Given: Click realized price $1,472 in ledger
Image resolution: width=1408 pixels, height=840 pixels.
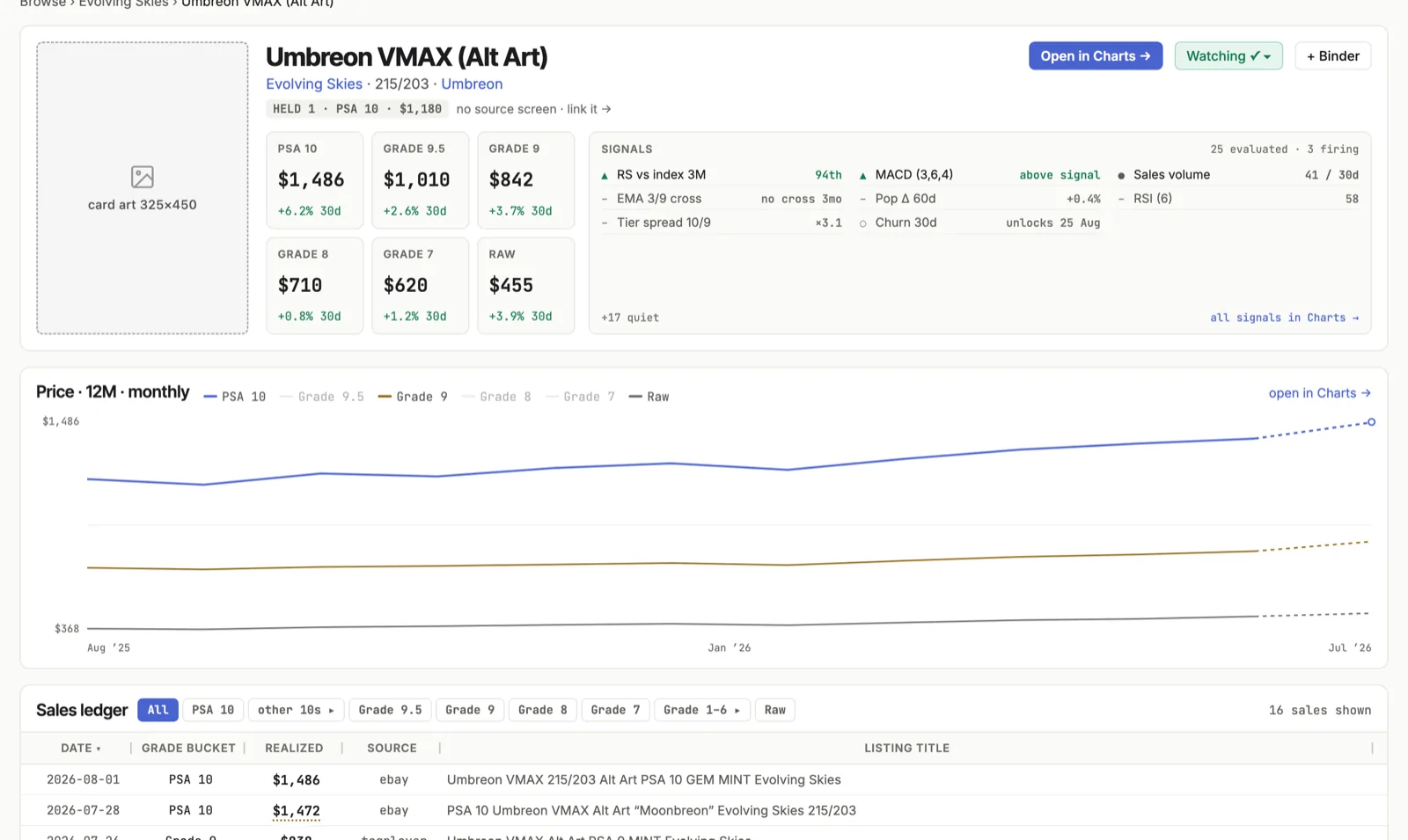Looking at the screenshot, I should [x=297, y=811].
